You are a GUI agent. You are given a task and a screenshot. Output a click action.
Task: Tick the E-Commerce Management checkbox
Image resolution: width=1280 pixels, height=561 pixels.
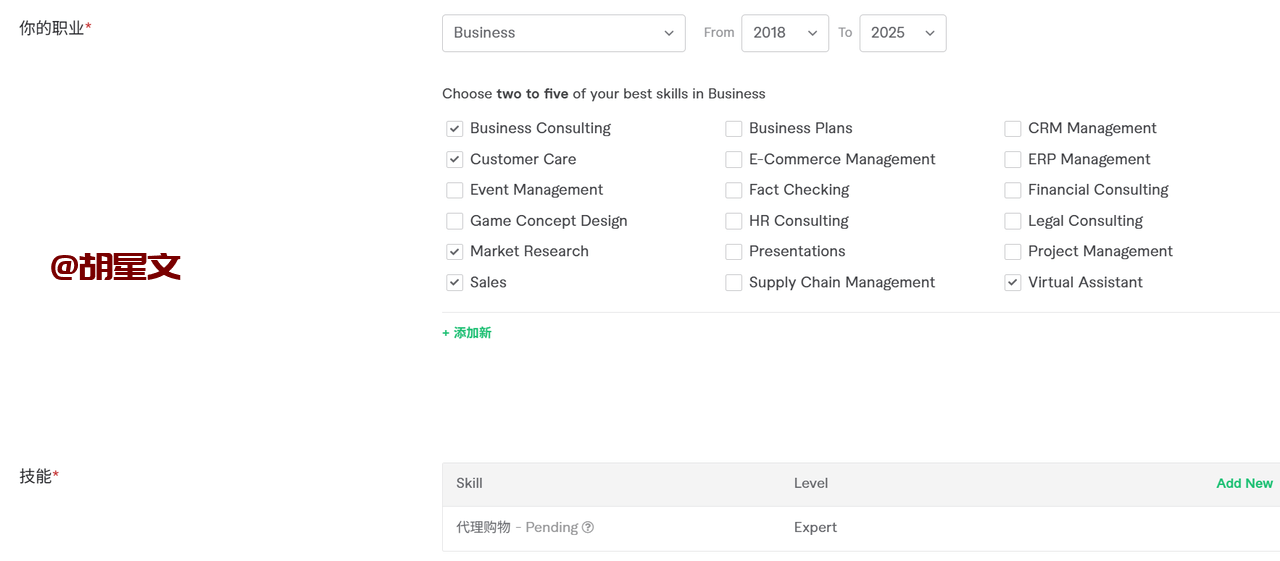734,160
